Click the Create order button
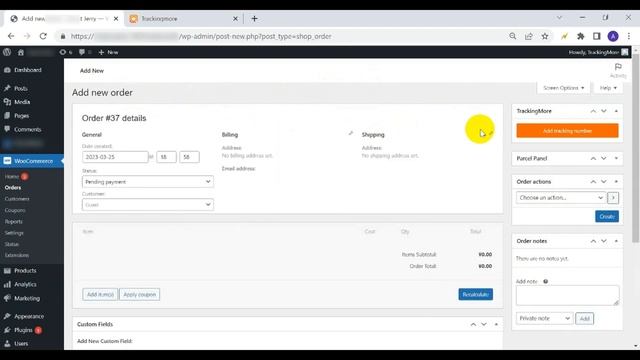 pos(607,216)
